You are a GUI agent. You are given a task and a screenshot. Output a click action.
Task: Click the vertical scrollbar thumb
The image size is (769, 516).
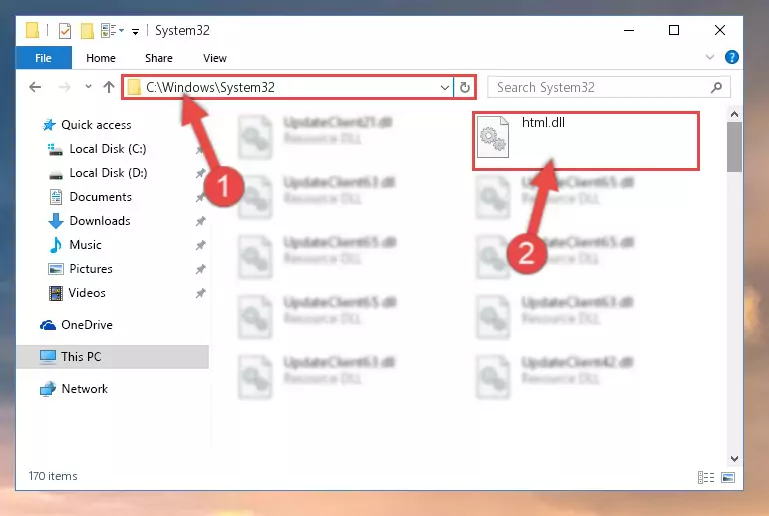(734, 147)
